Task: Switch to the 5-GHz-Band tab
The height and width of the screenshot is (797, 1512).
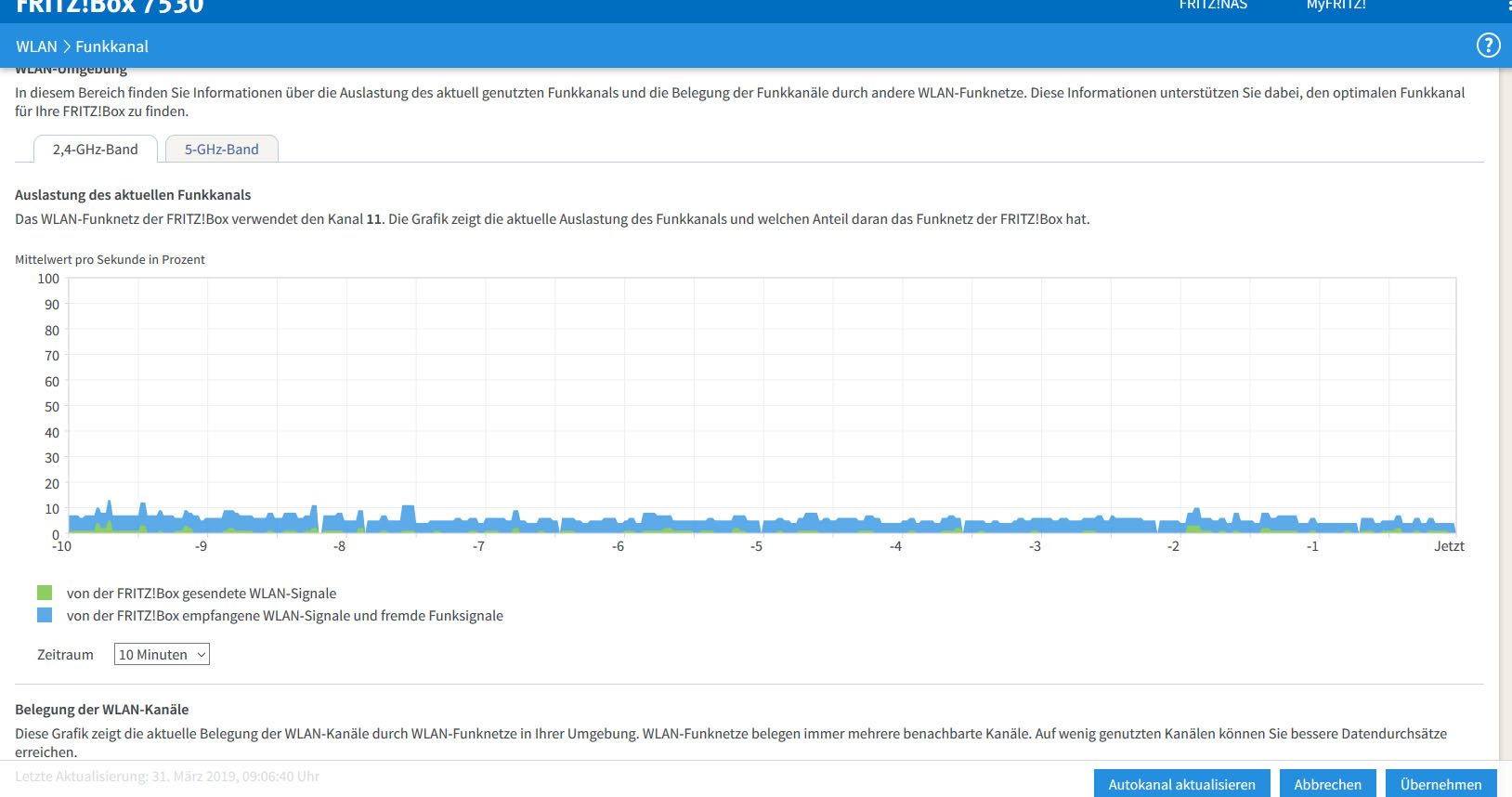Action: click(x=222, y=150)
